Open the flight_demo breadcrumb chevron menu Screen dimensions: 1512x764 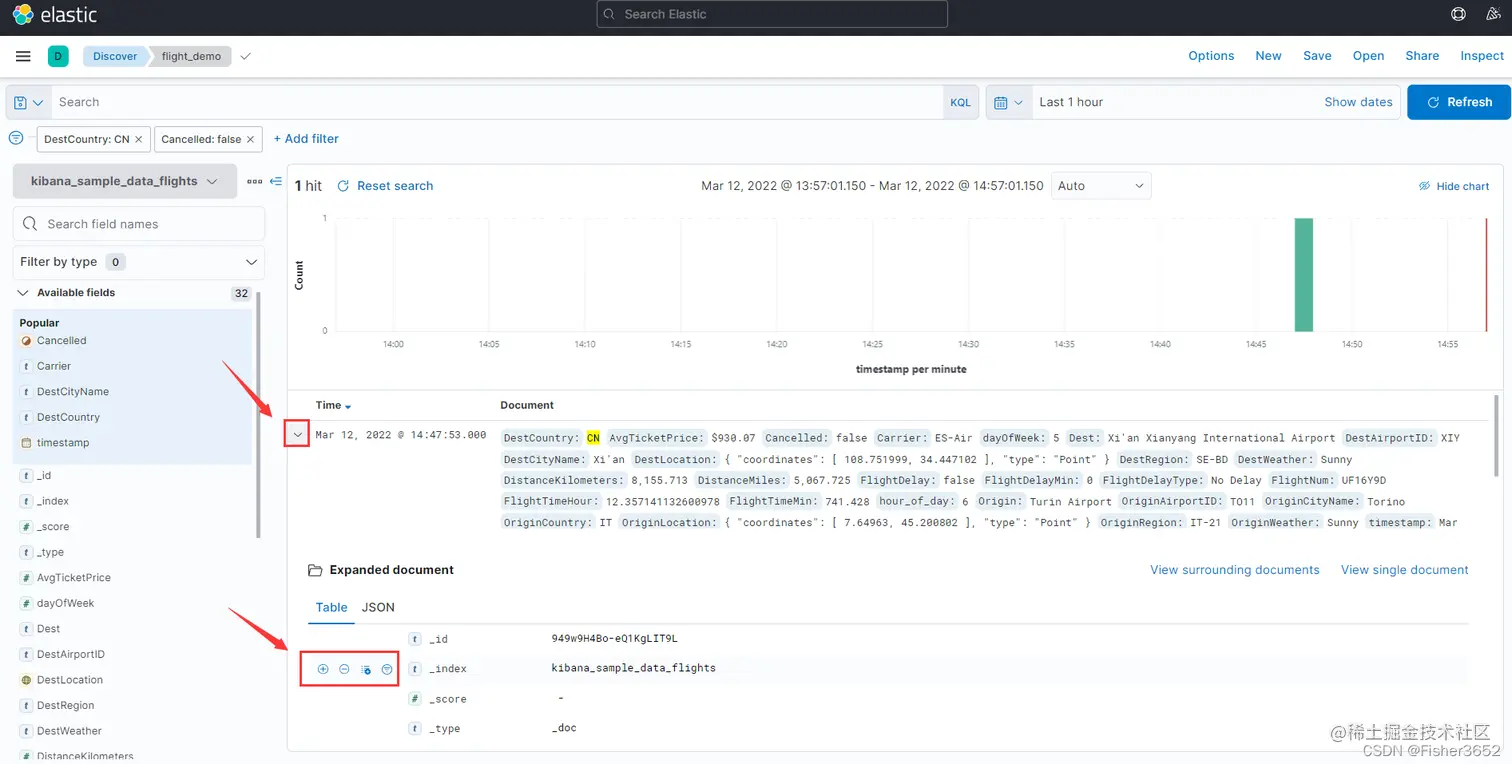(246, 56)
